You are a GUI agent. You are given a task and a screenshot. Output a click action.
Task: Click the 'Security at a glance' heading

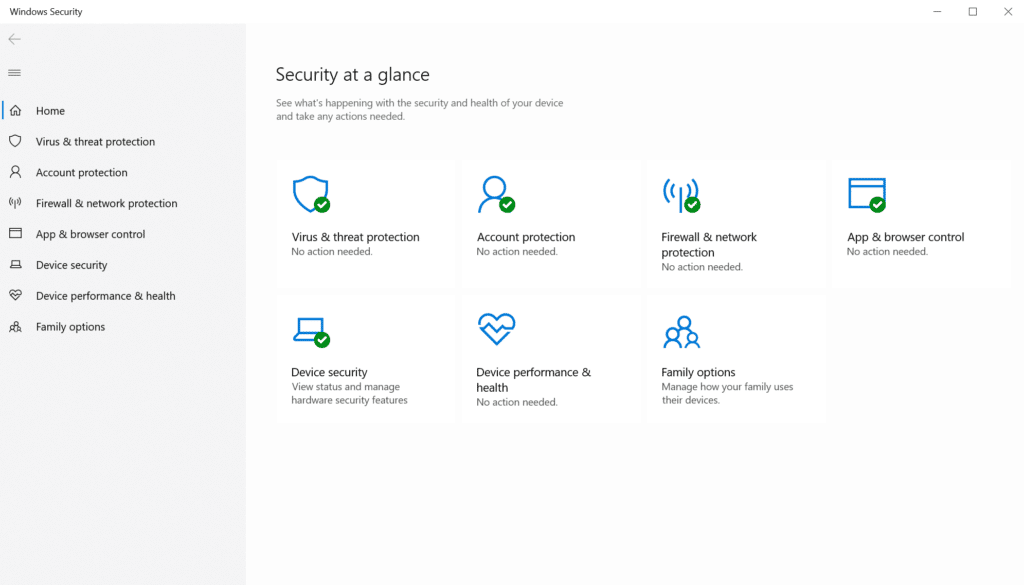pyautogui.click(x=353, y=74)
